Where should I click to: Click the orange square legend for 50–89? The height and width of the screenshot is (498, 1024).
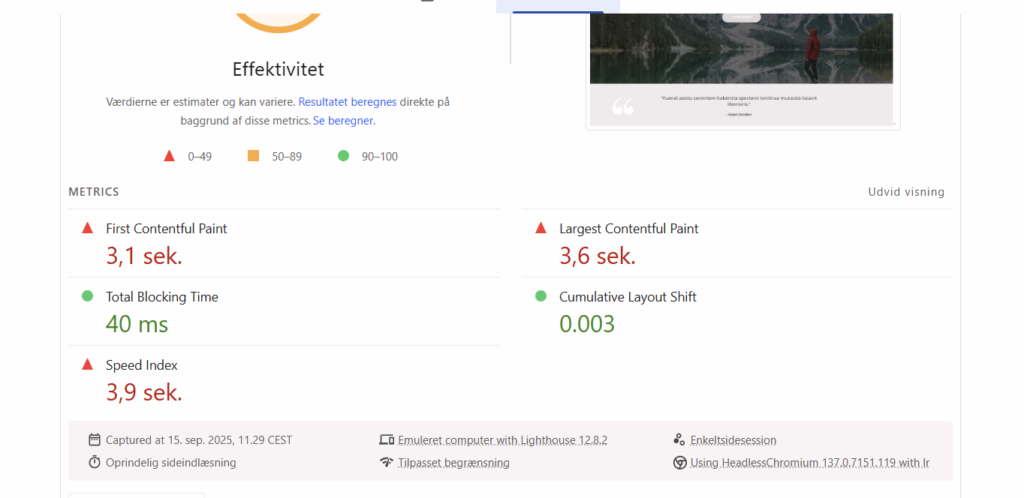pyautogui.click(x=253, y=155)
